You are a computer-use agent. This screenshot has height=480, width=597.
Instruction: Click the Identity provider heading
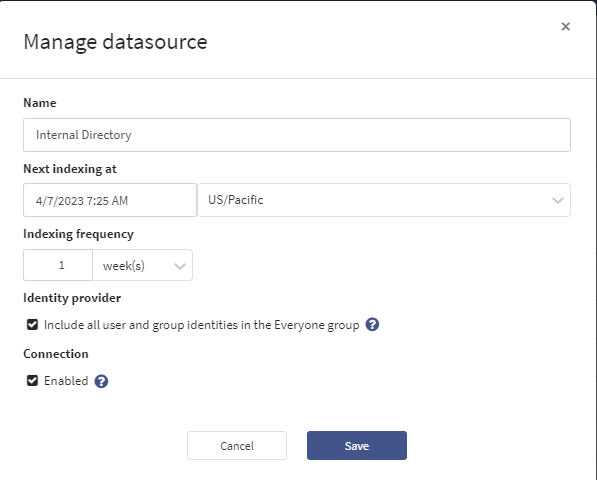[72, 298]
